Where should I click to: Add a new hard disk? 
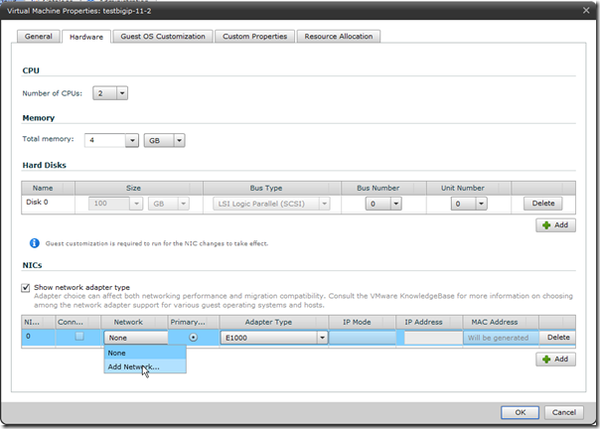click(555, 225)
